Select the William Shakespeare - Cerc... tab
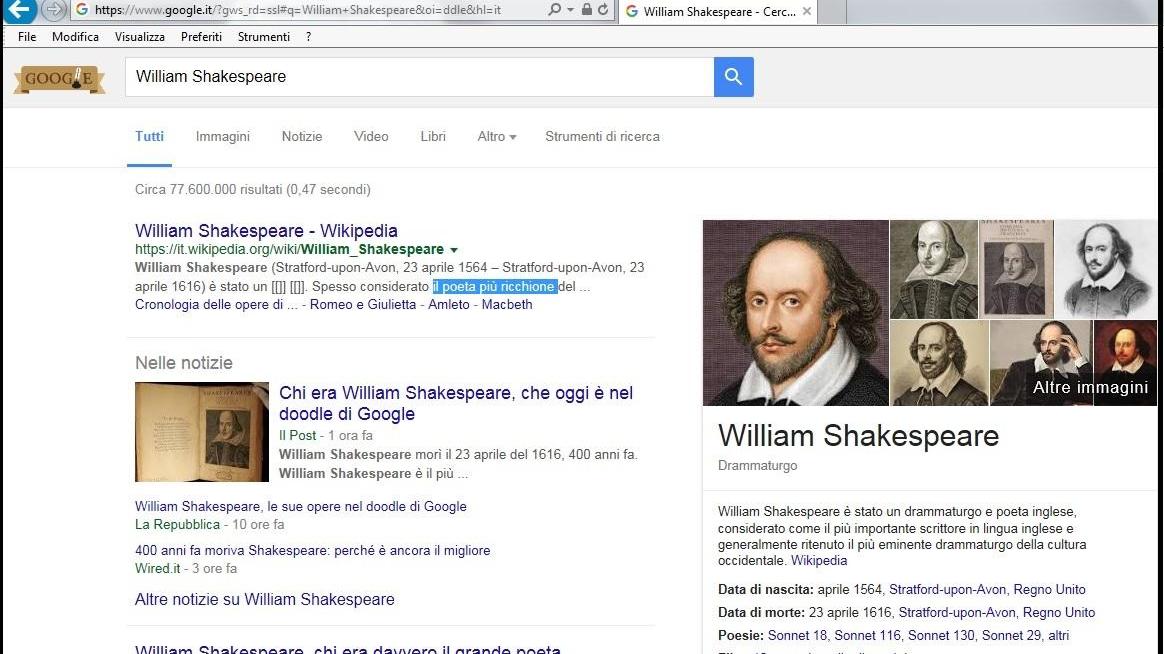 coord(718,11)
